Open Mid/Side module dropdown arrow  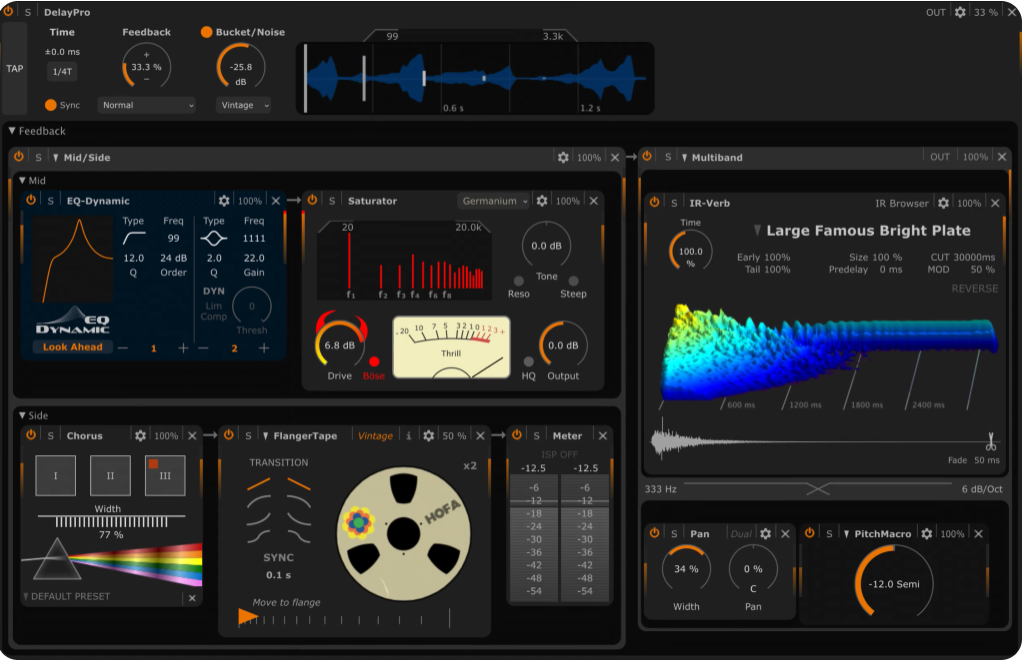(55, 158)
